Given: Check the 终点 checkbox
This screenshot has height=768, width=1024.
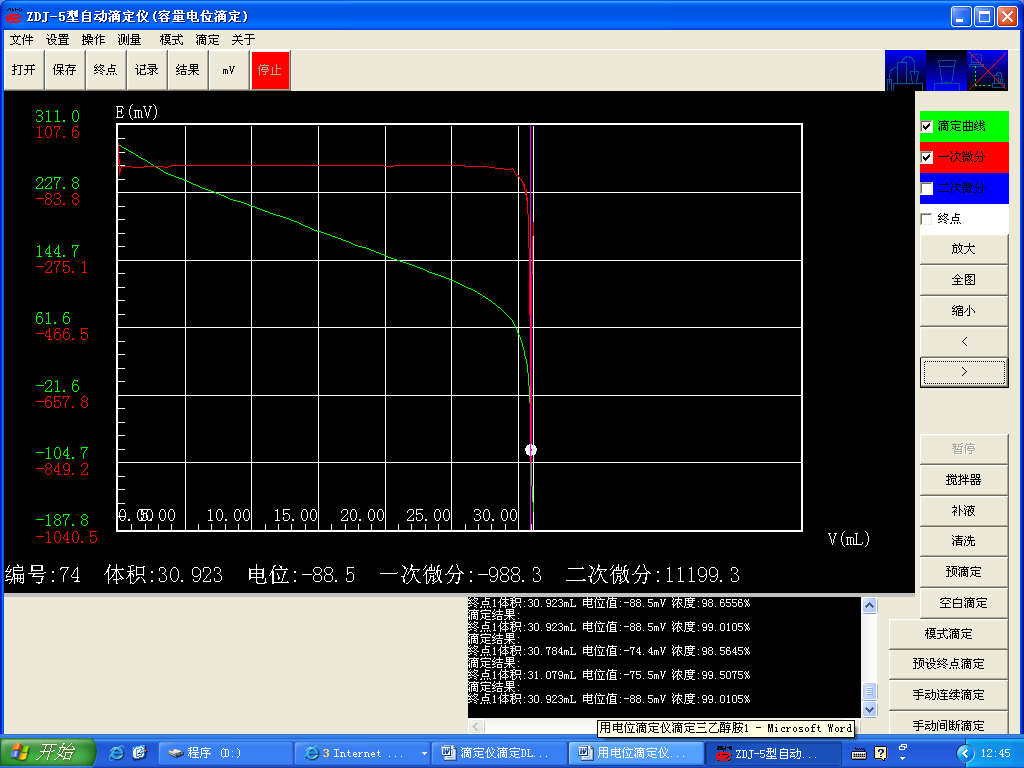Looking at the screenshot, I should [927, 218].
